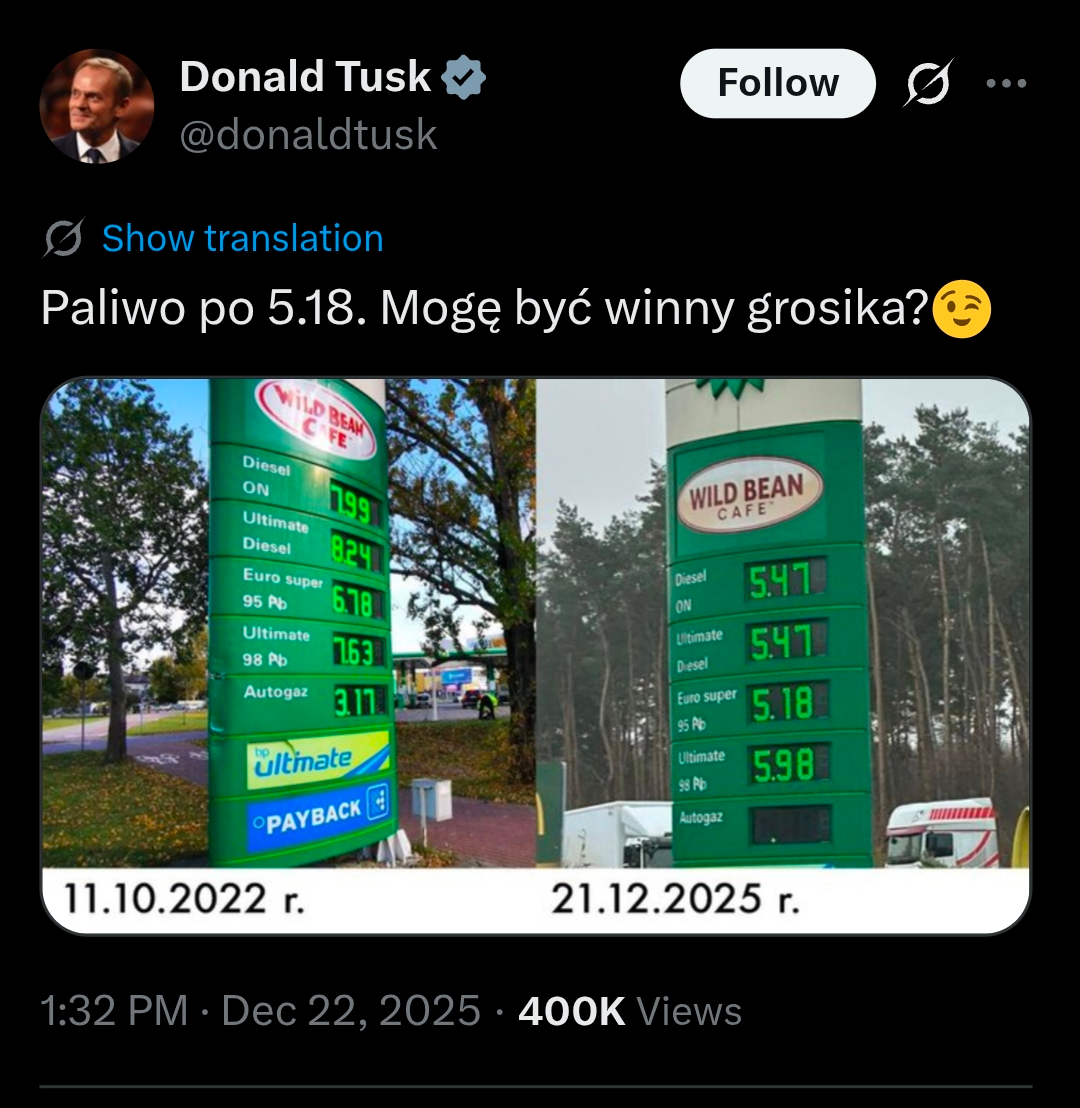View the 400K Views count

coord(630,1011)
